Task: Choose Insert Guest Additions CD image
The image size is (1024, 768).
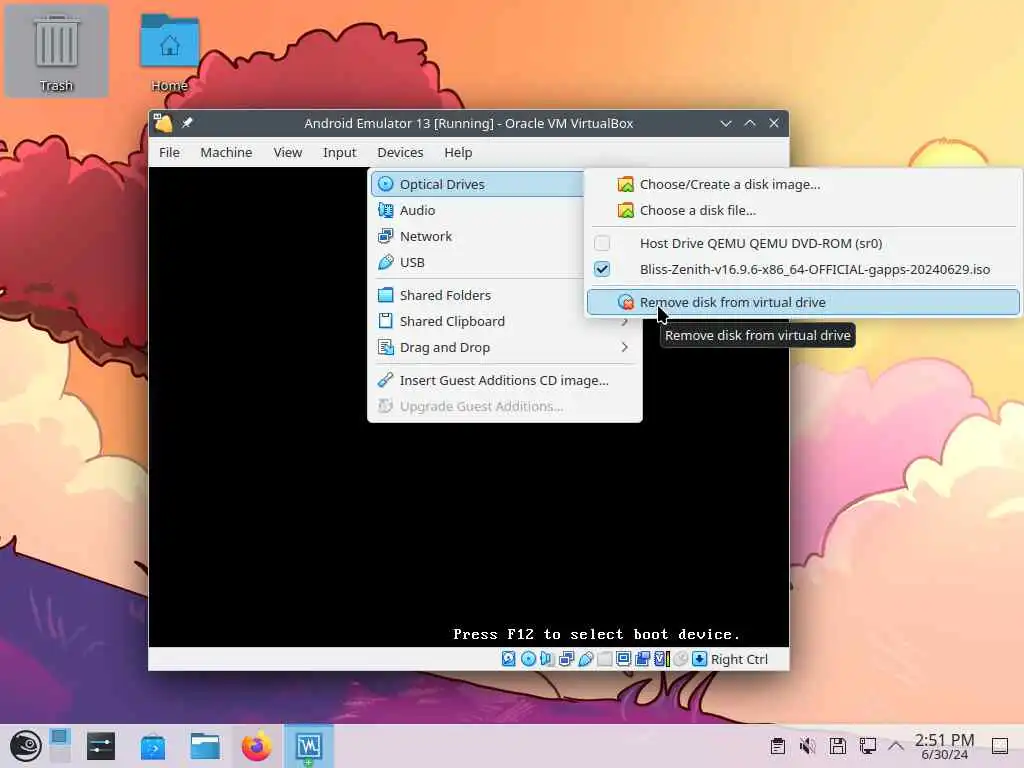Action: click(x=505, y=380)
